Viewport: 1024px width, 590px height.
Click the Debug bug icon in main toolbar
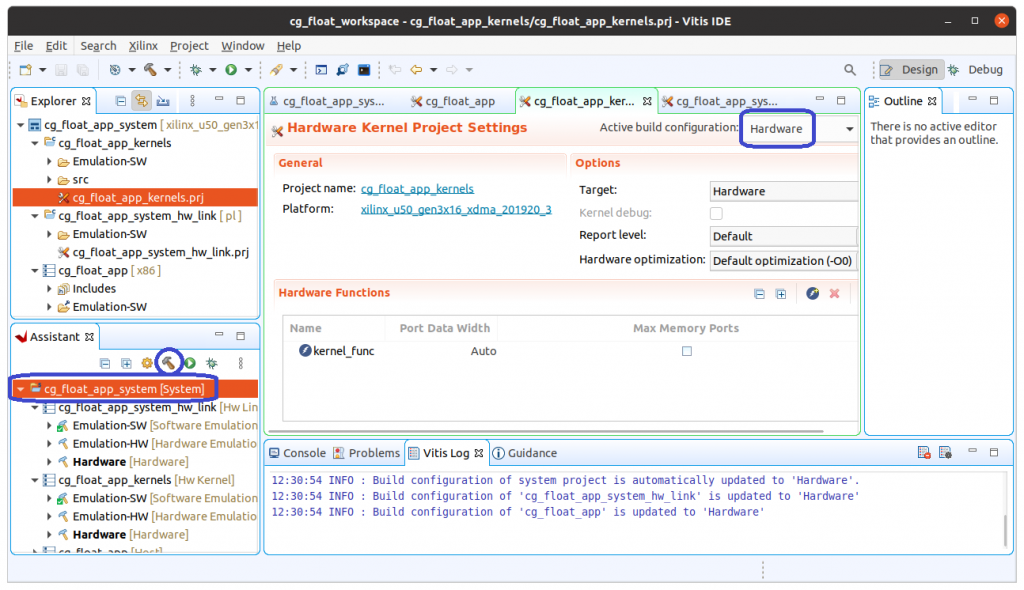195,69
